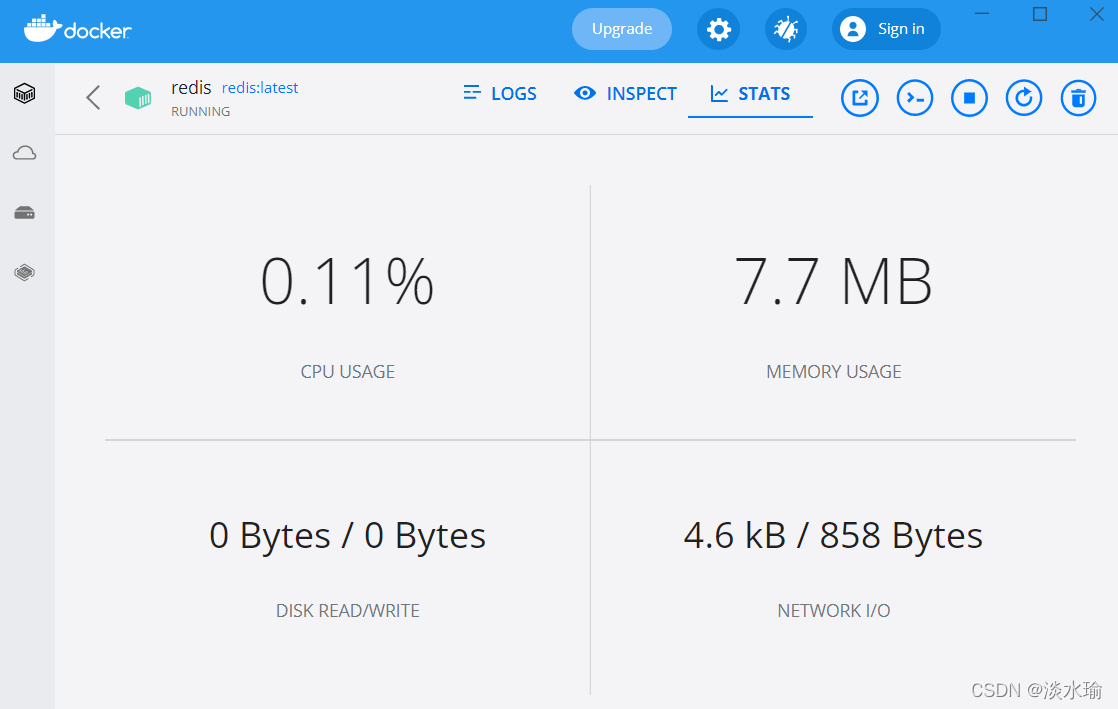Click the 4.6 kB / 858 Bytes value
Viewport: 1118px width, 709px height.
[x=834, y=536]
